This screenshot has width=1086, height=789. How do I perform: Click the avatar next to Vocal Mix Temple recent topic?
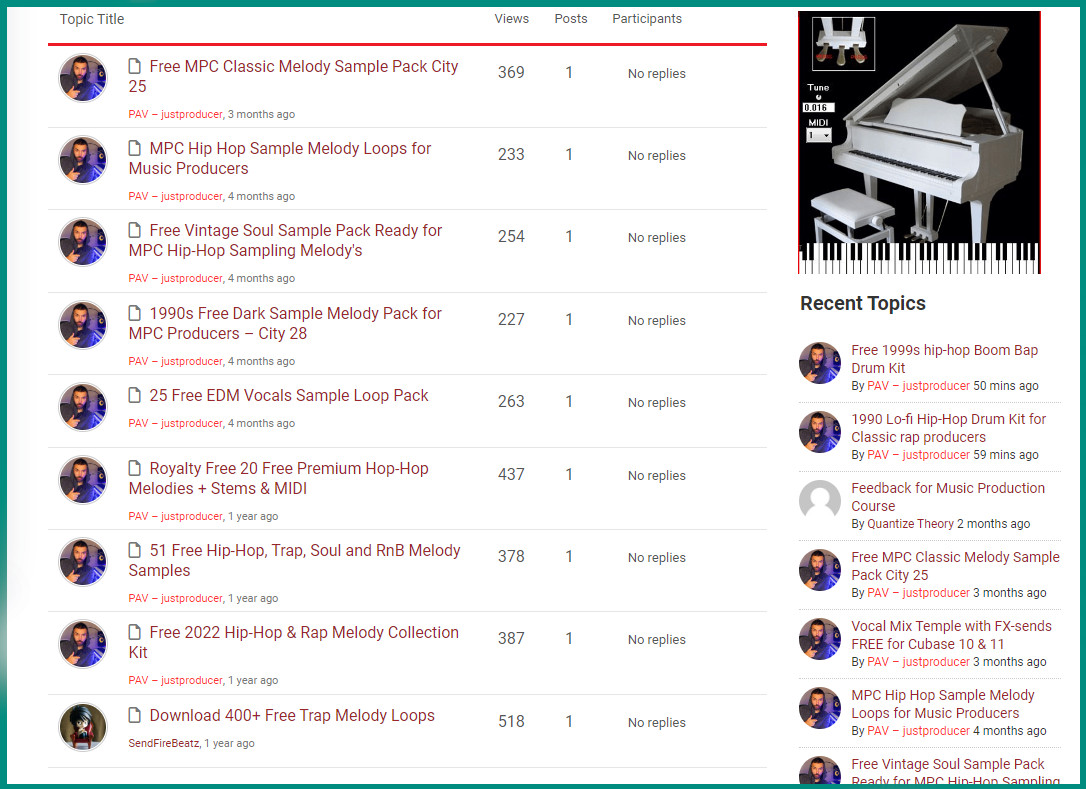click(820, 639)
